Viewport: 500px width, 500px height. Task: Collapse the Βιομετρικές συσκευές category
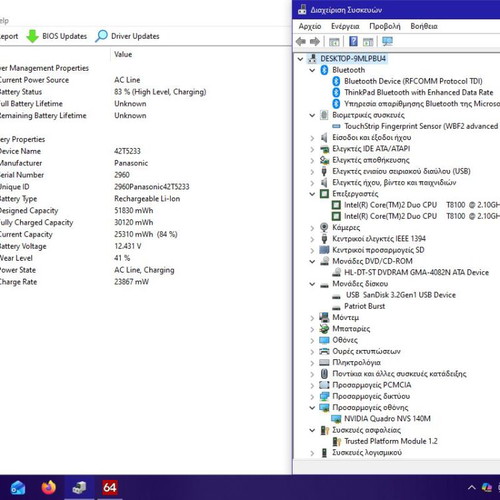312,115
